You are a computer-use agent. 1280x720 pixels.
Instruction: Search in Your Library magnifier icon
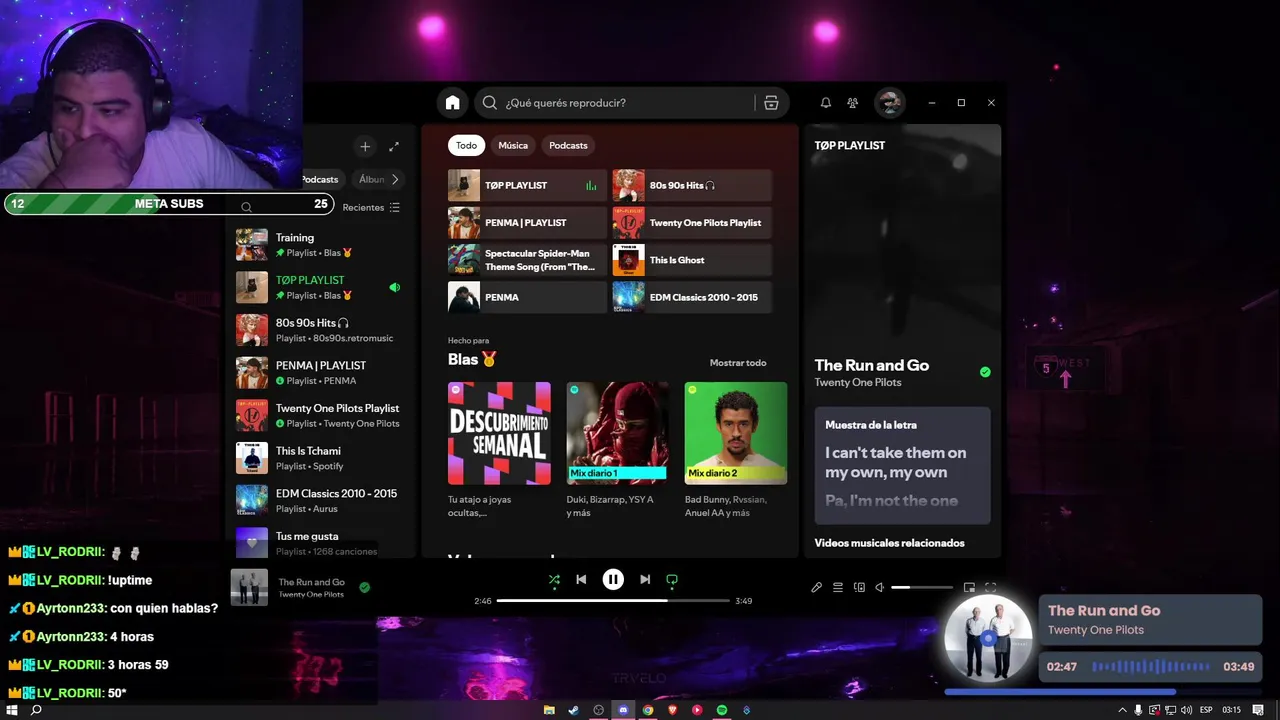click(x=246, y=207)
